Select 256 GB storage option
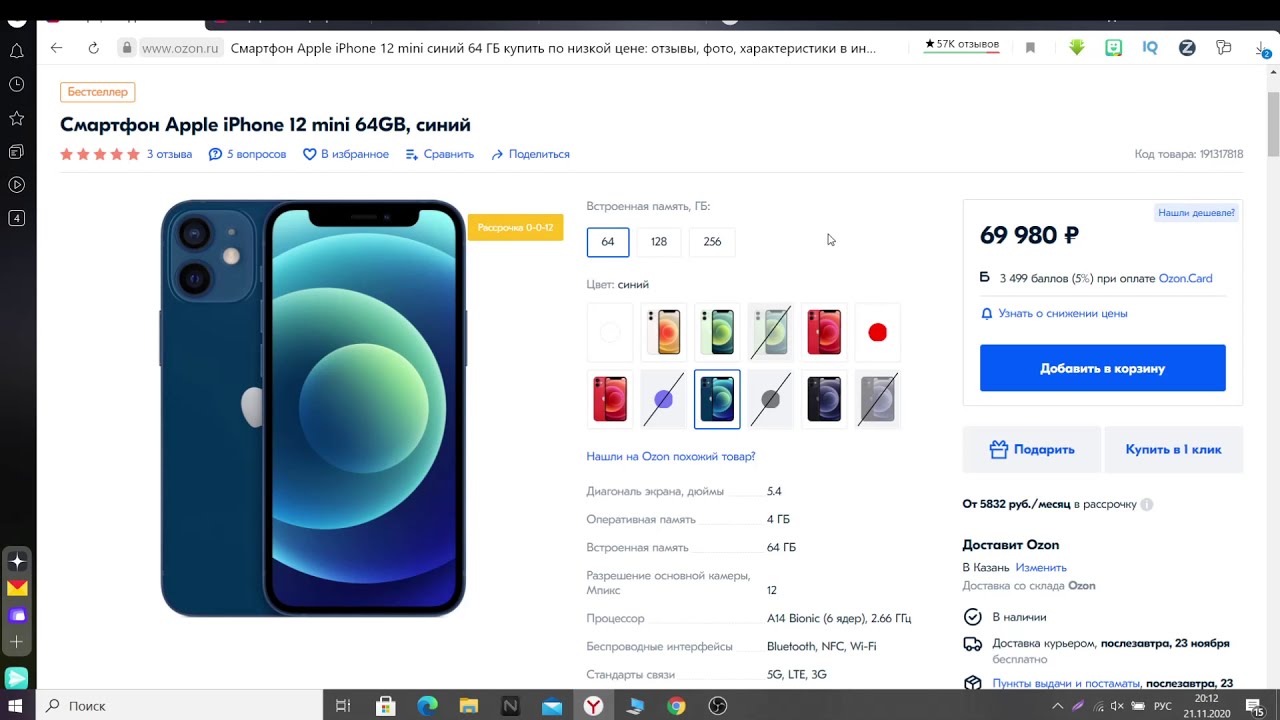This screenshot has width=1280, height=720. click(712, 242)
